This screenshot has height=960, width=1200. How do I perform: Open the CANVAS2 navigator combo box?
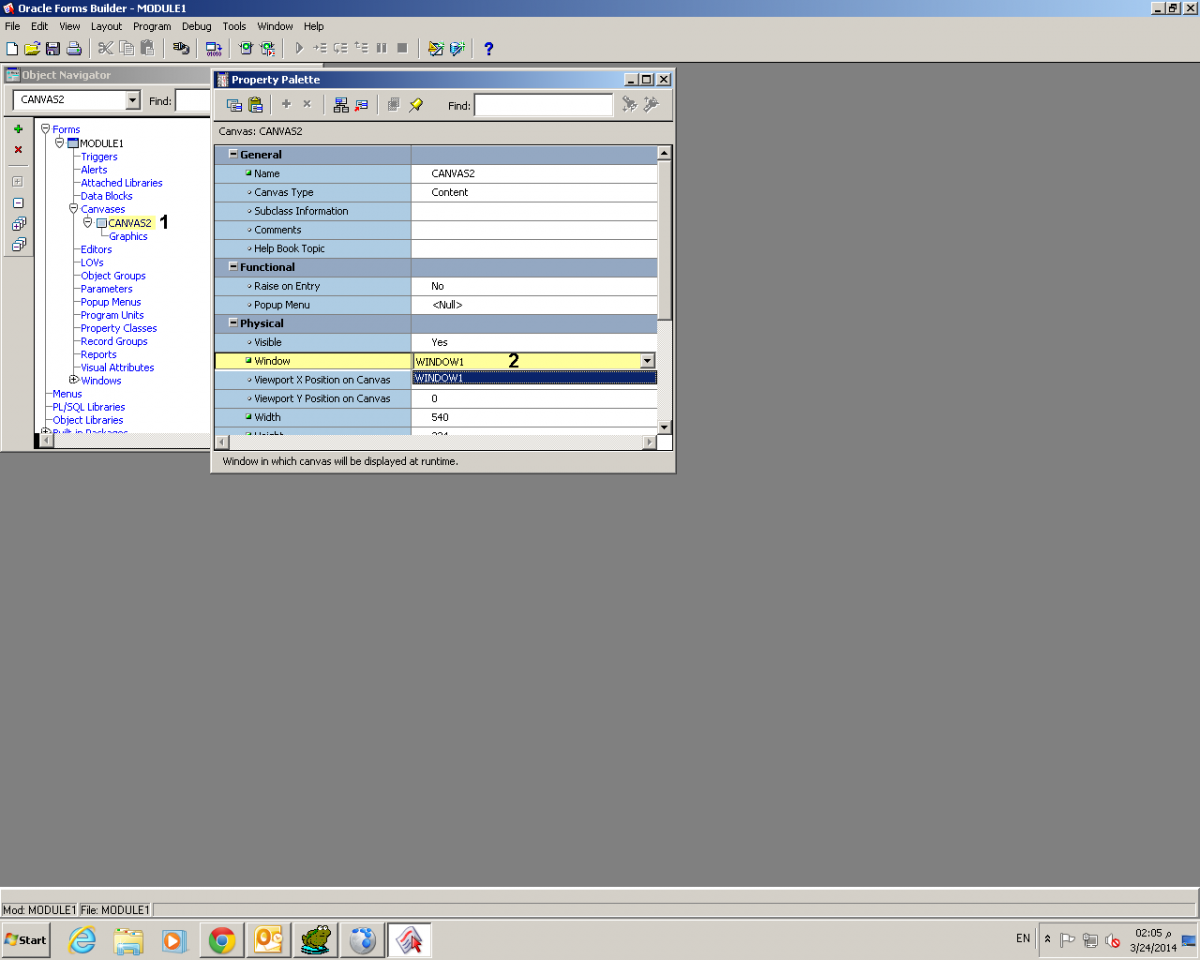point(133,100)
